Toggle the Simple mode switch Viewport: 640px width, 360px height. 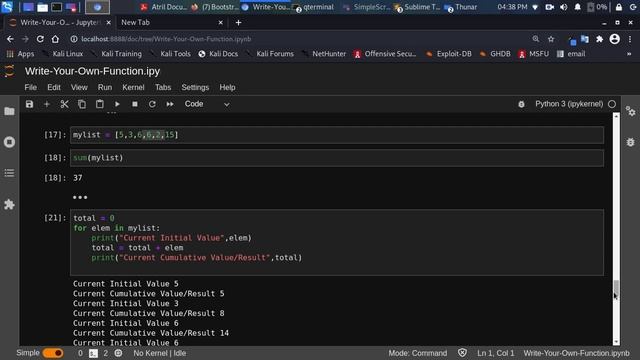(53, 353)
